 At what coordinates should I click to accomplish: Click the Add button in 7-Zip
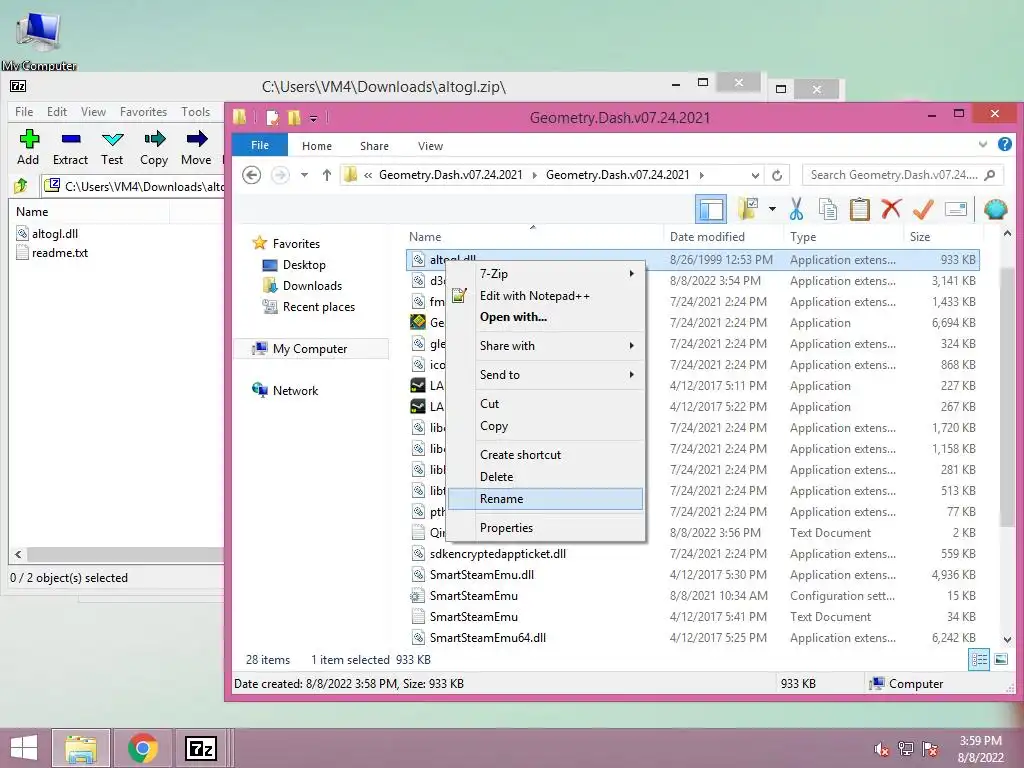(28, 147)
